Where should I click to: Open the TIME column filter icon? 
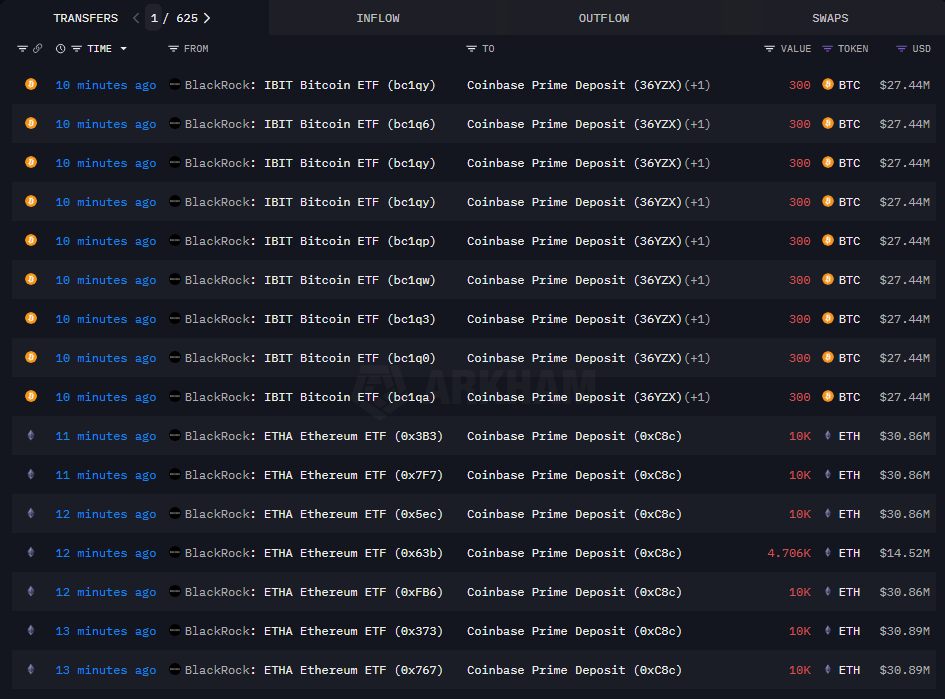tap(77, 49)
